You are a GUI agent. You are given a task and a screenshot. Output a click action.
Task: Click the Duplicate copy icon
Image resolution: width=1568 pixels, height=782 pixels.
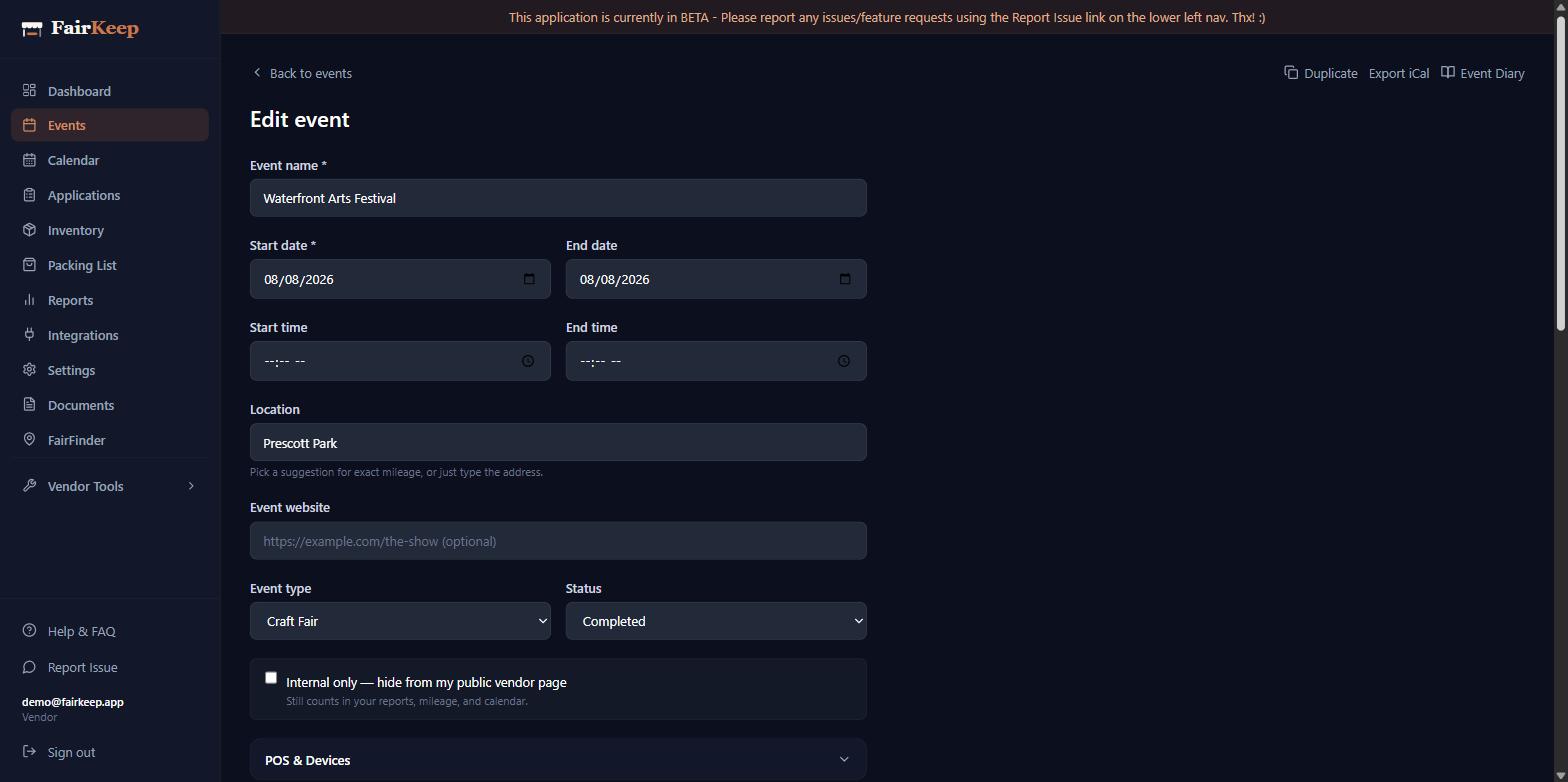pos(1291,72)
